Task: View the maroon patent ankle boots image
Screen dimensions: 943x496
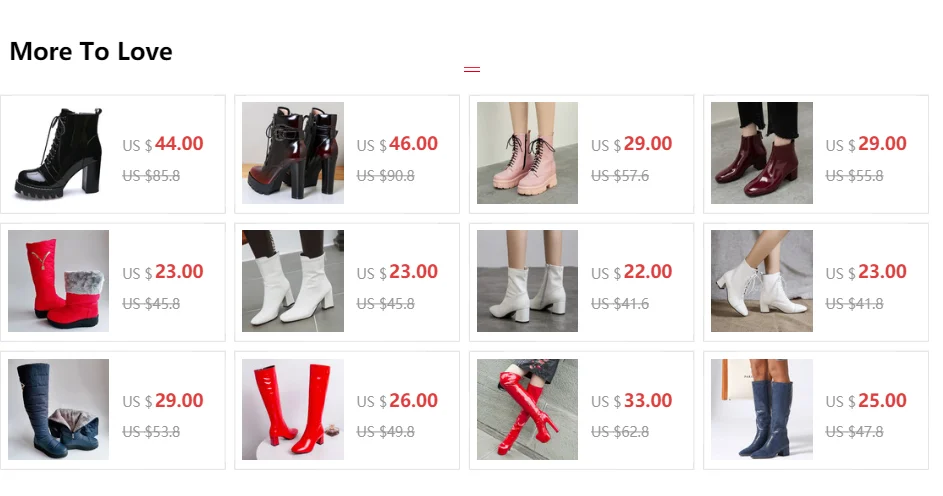Action: (762, 153)
